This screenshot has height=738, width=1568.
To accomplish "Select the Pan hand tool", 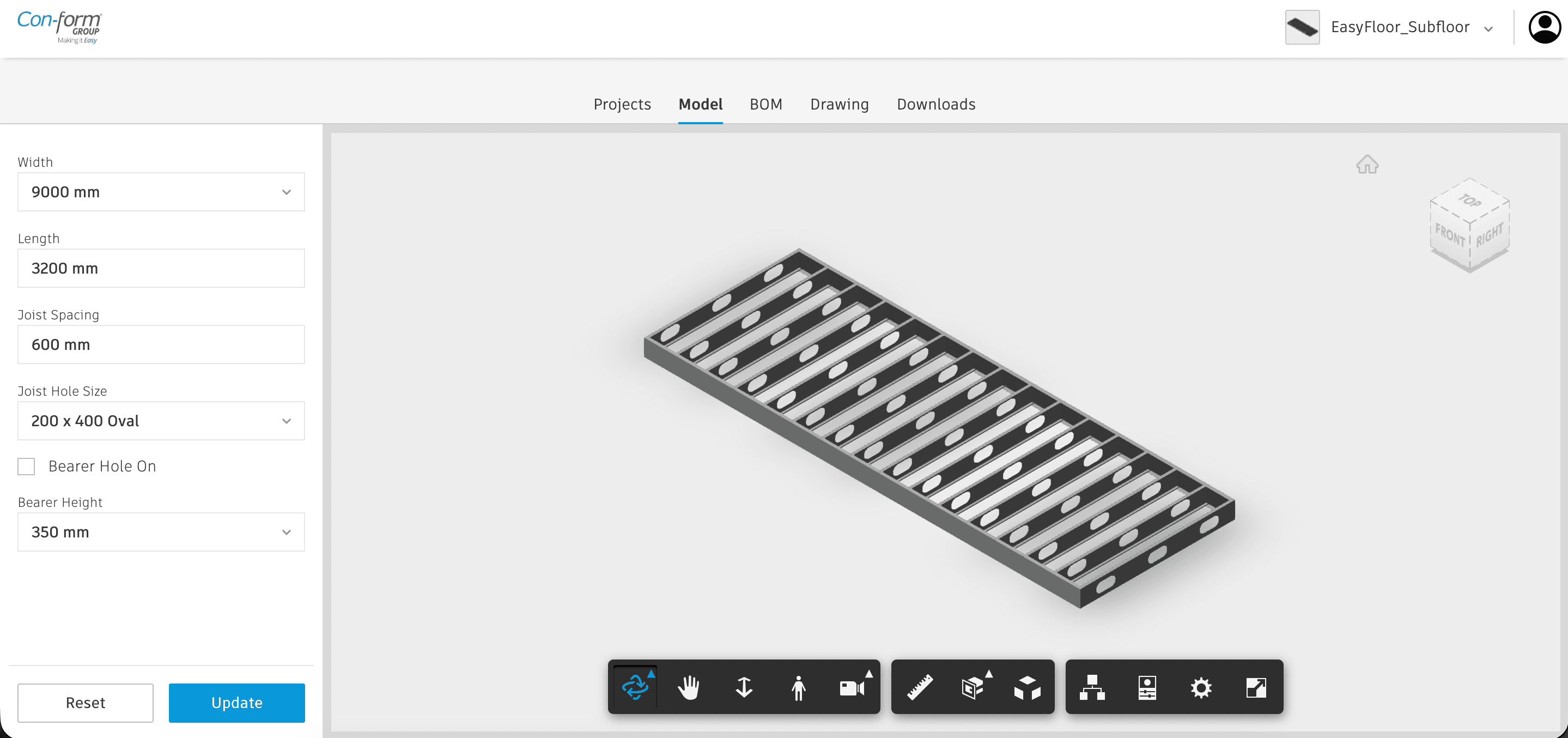I will point(689,687).
